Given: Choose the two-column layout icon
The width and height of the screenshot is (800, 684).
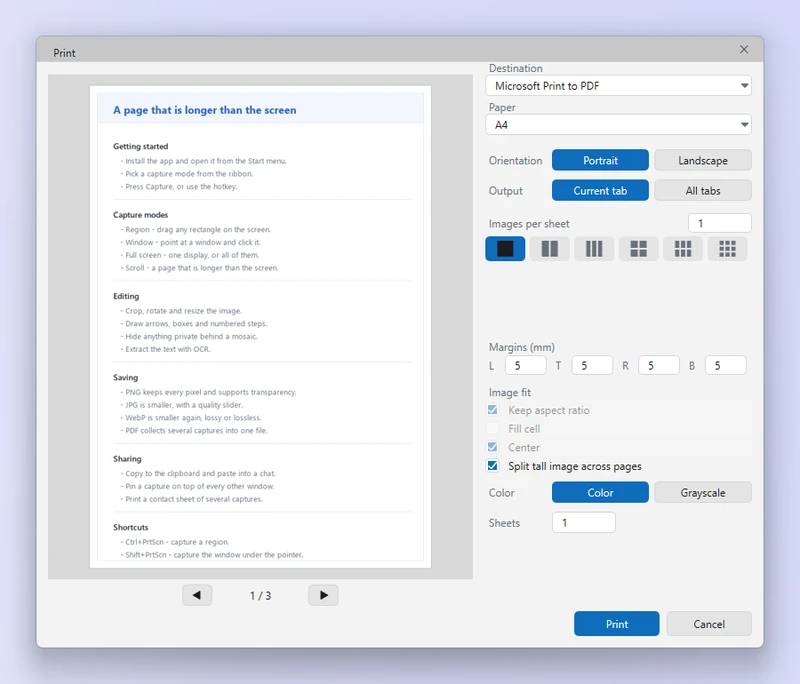Looking at the screenshot, I should 549,249.
